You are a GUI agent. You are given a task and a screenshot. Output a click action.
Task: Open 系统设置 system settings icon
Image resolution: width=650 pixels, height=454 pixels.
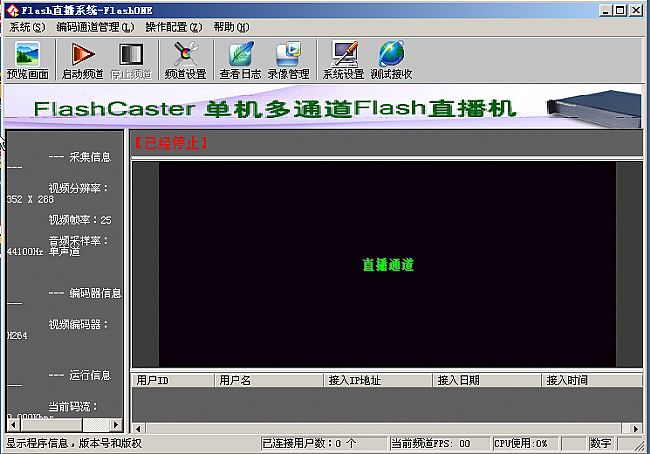[x=343, y=60]
